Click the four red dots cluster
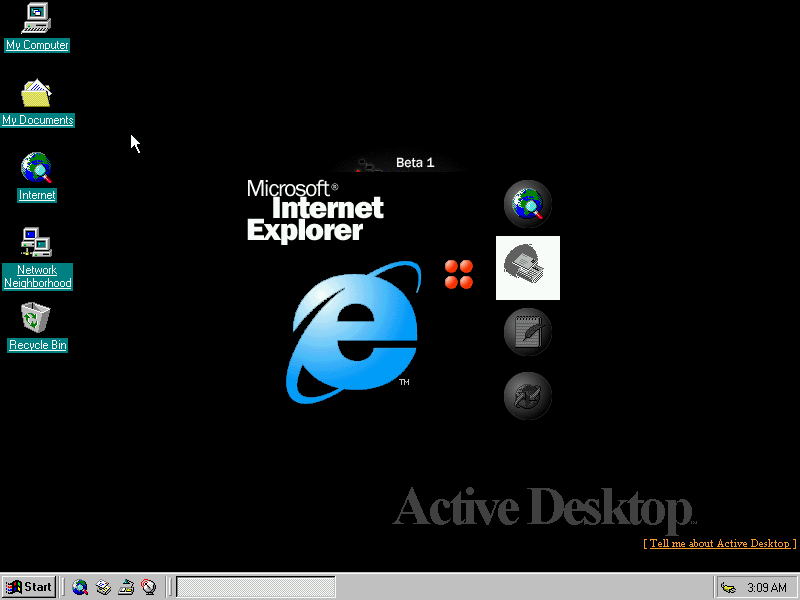The image size is (800, 600). point(459,274)
